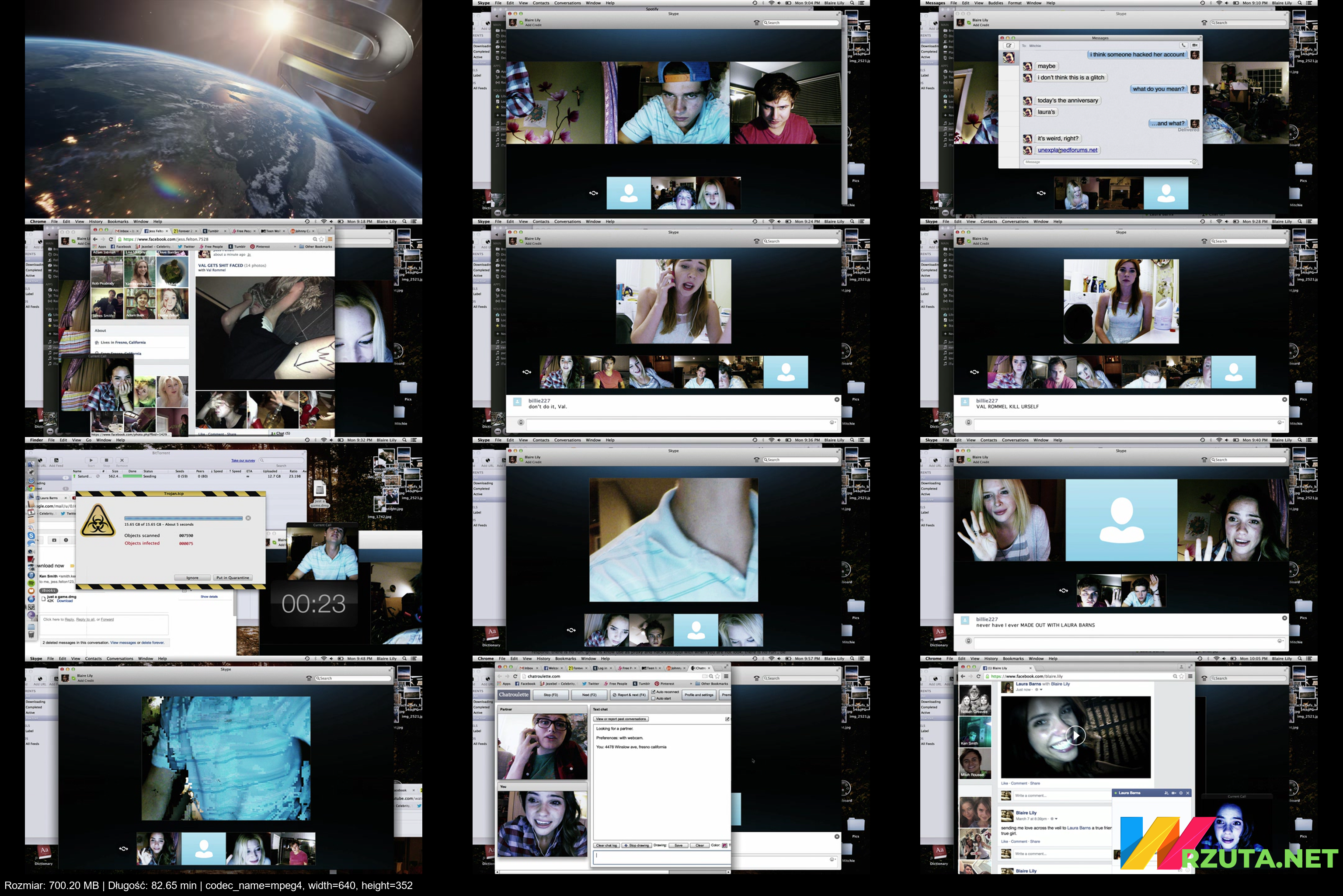This screenshot has height=896, width=1343.
Task: Click the BitTorrent Start play icon
Action: 91,460
